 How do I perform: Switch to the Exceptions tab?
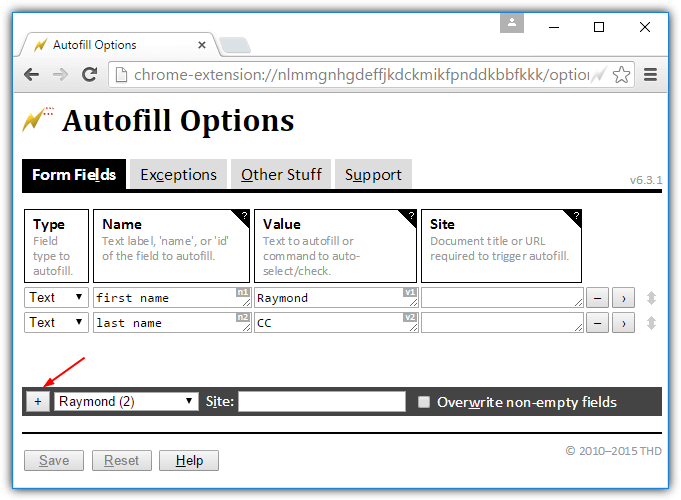click(x=178, y=175)
